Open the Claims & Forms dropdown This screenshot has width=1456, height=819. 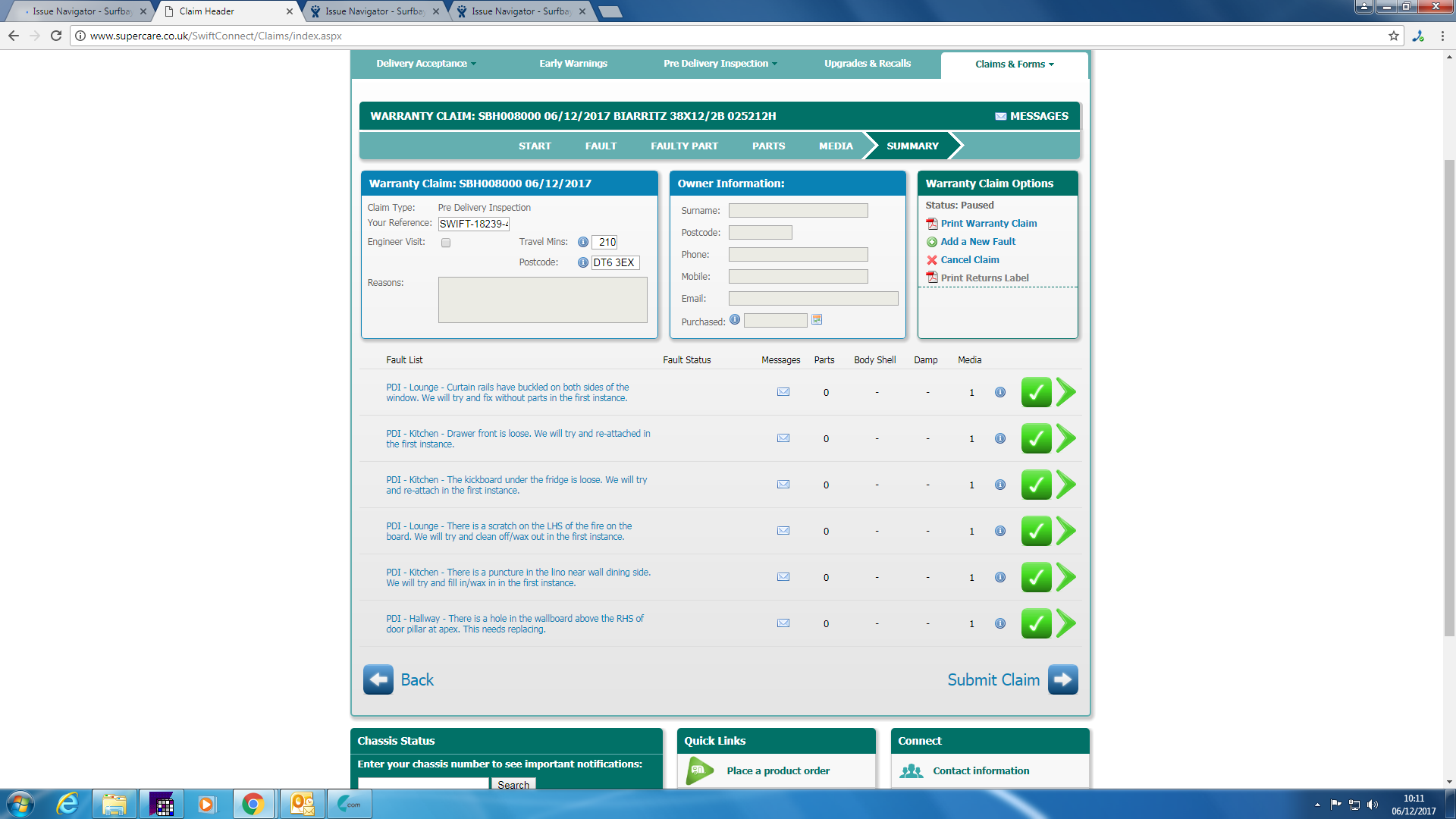[1014, 64]
